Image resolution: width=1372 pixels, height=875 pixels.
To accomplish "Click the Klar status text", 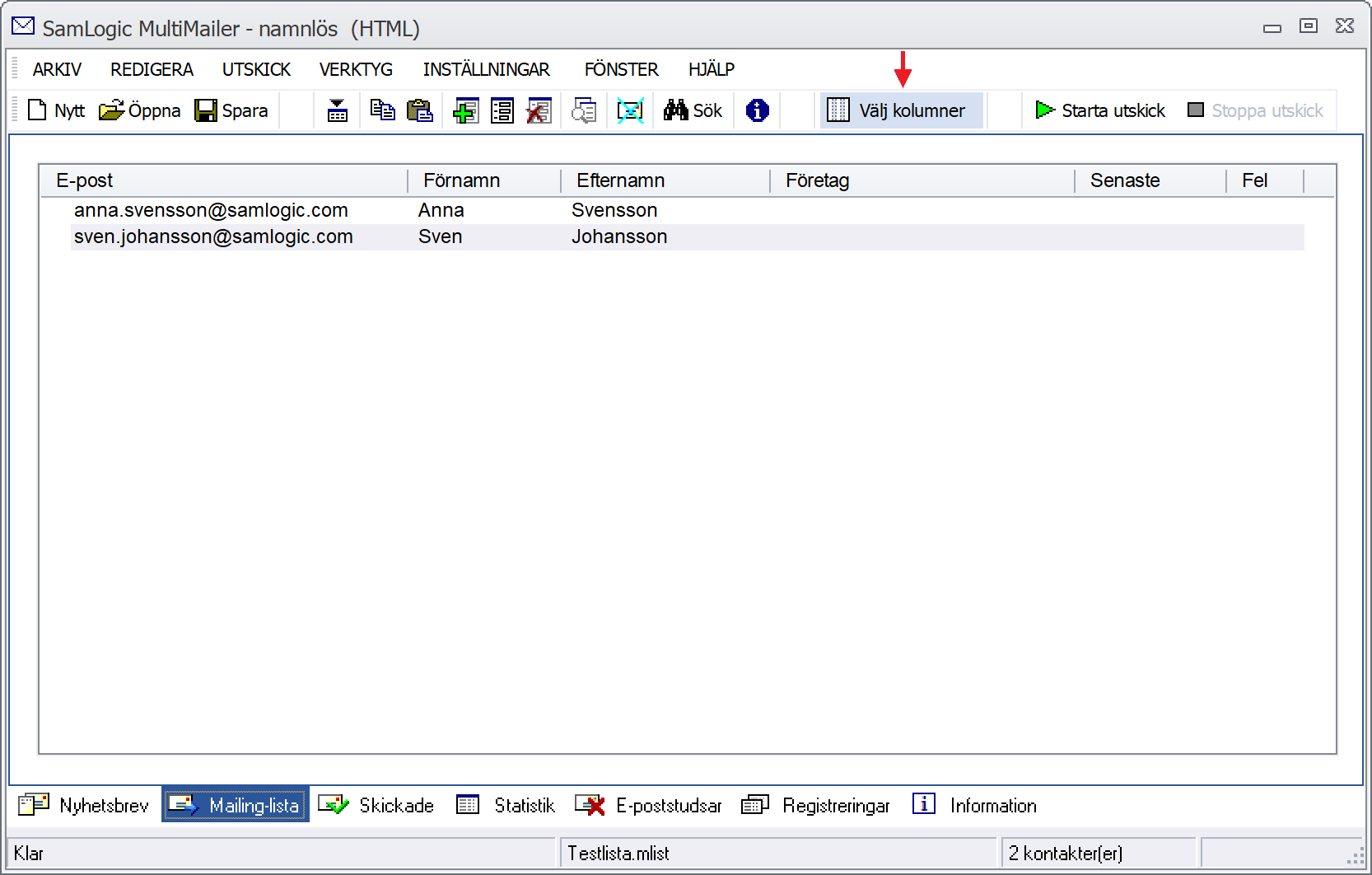I will 29,854.
